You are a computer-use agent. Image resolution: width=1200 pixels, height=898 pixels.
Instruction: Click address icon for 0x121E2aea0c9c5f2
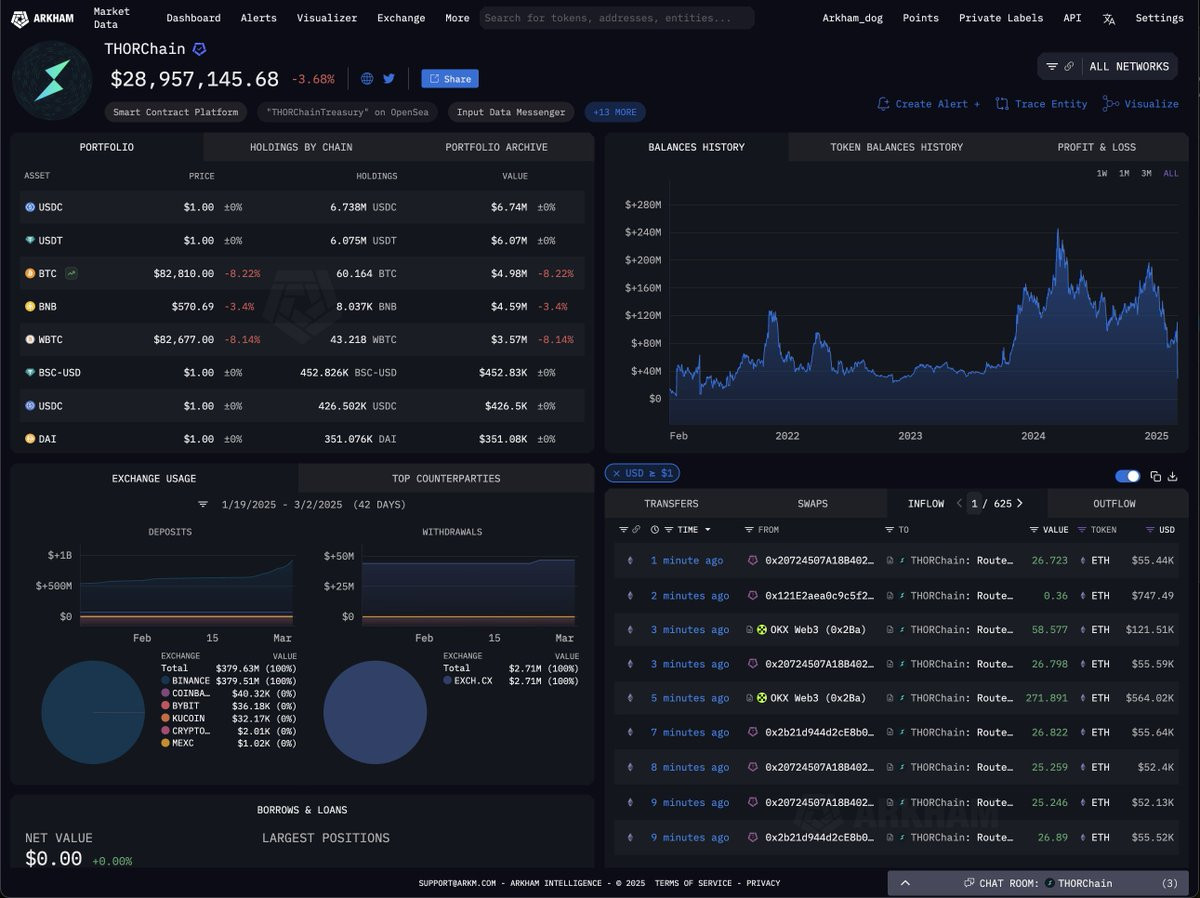tap(753, 595)
